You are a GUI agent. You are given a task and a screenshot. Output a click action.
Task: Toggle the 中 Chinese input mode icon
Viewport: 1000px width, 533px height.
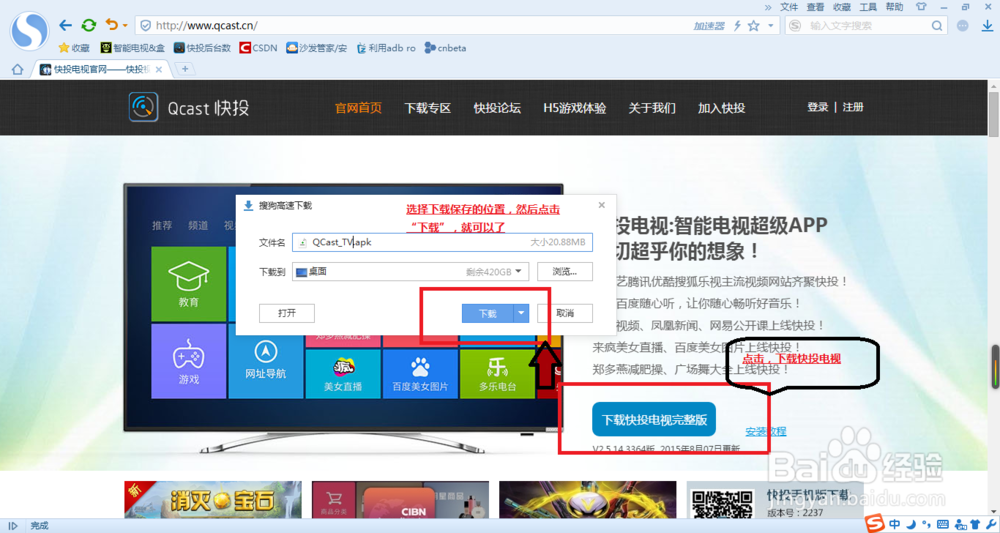[895, 524]
